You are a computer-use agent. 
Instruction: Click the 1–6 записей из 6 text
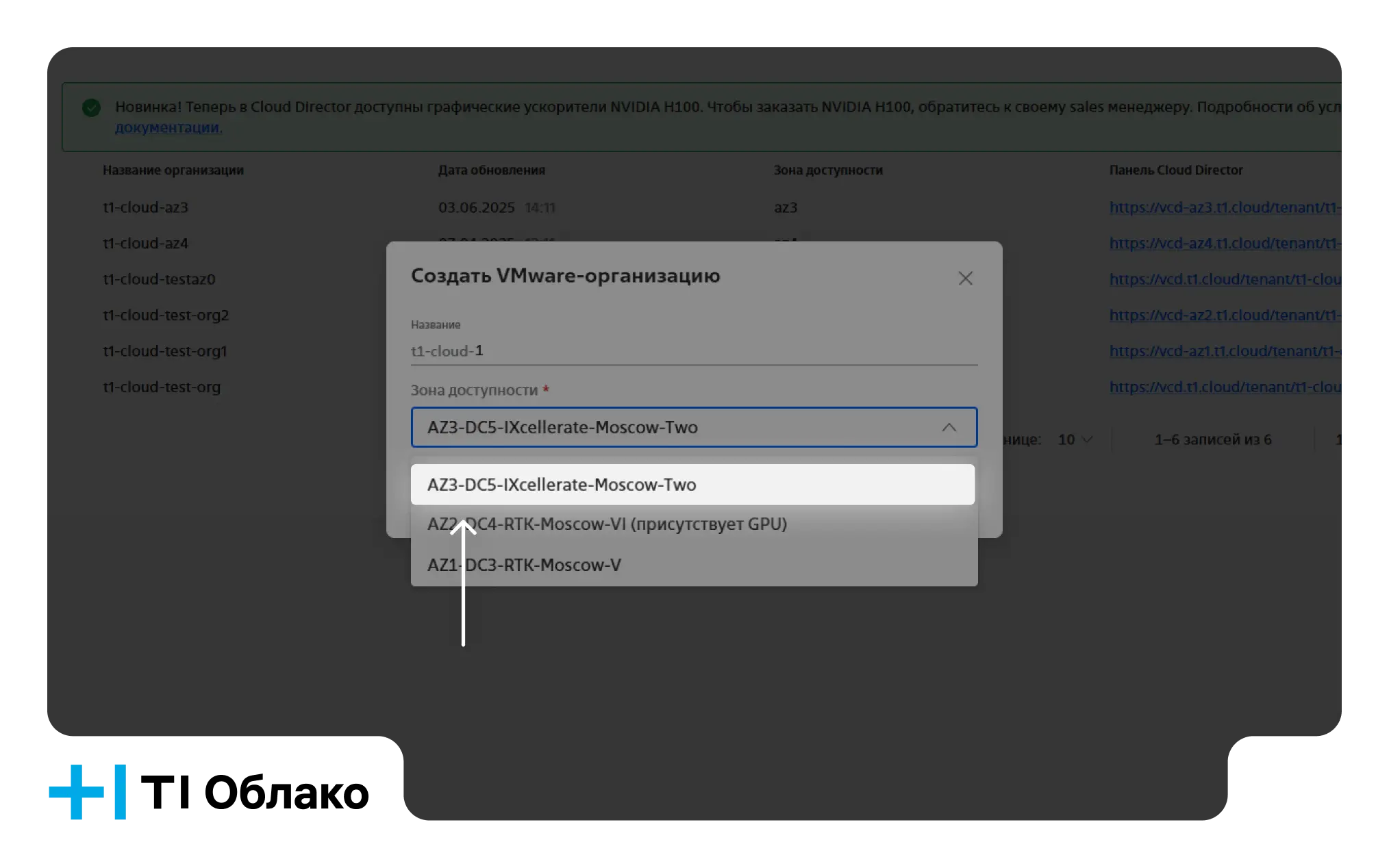coord(1213,439)
